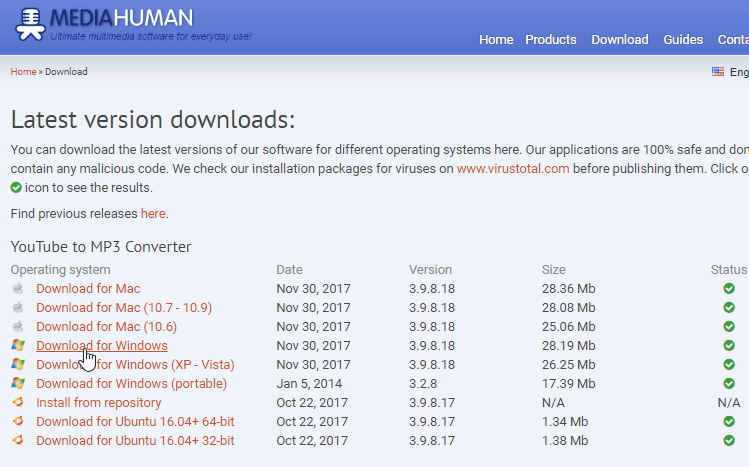749x467 pixels.
Task: Click the 'Download' breadcrumb text
Action: tap(66, 72)
